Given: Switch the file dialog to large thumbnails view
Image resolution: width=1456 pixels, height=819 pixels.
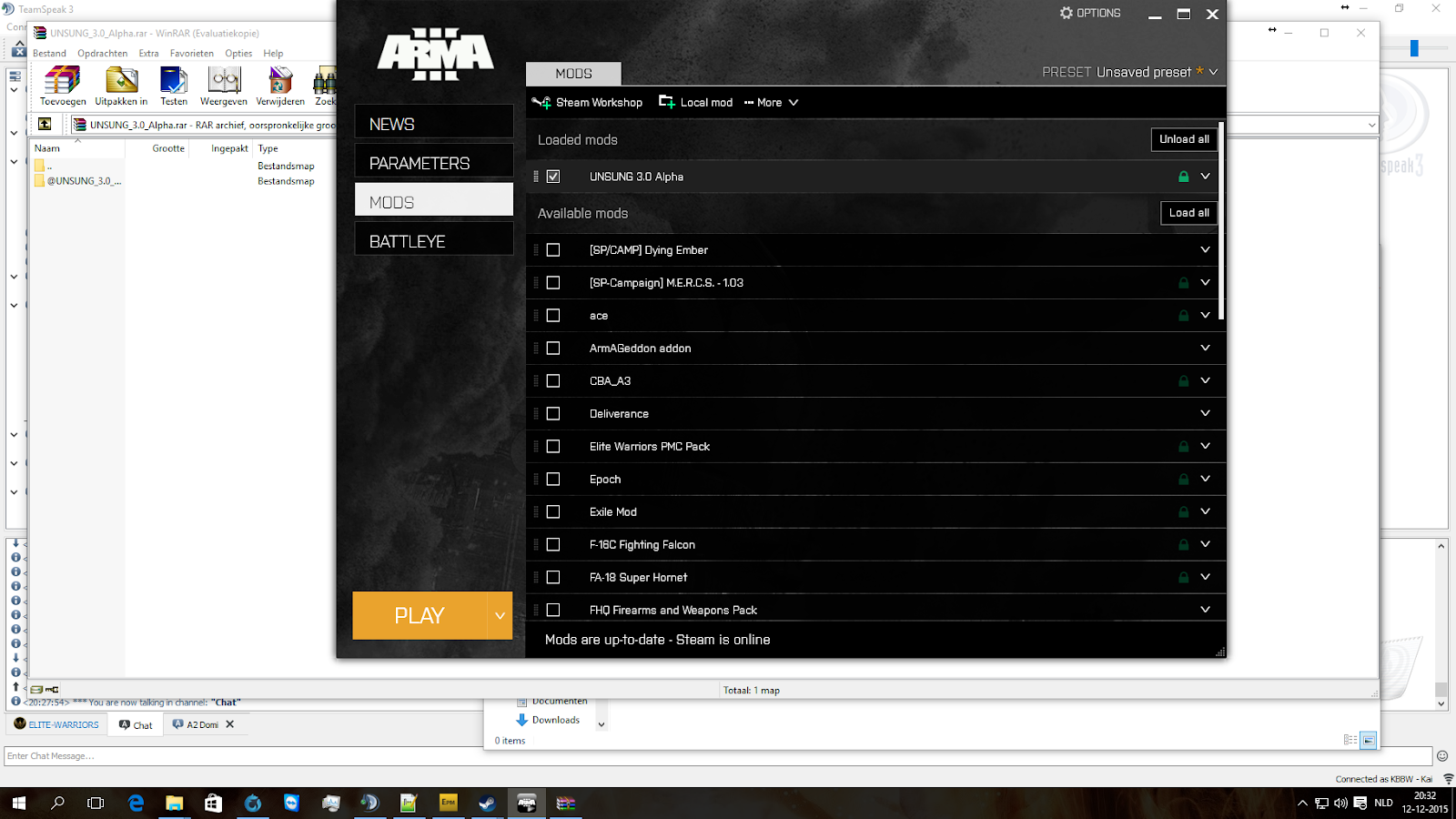Looking at the screenshot, I should coord(1369,740).
